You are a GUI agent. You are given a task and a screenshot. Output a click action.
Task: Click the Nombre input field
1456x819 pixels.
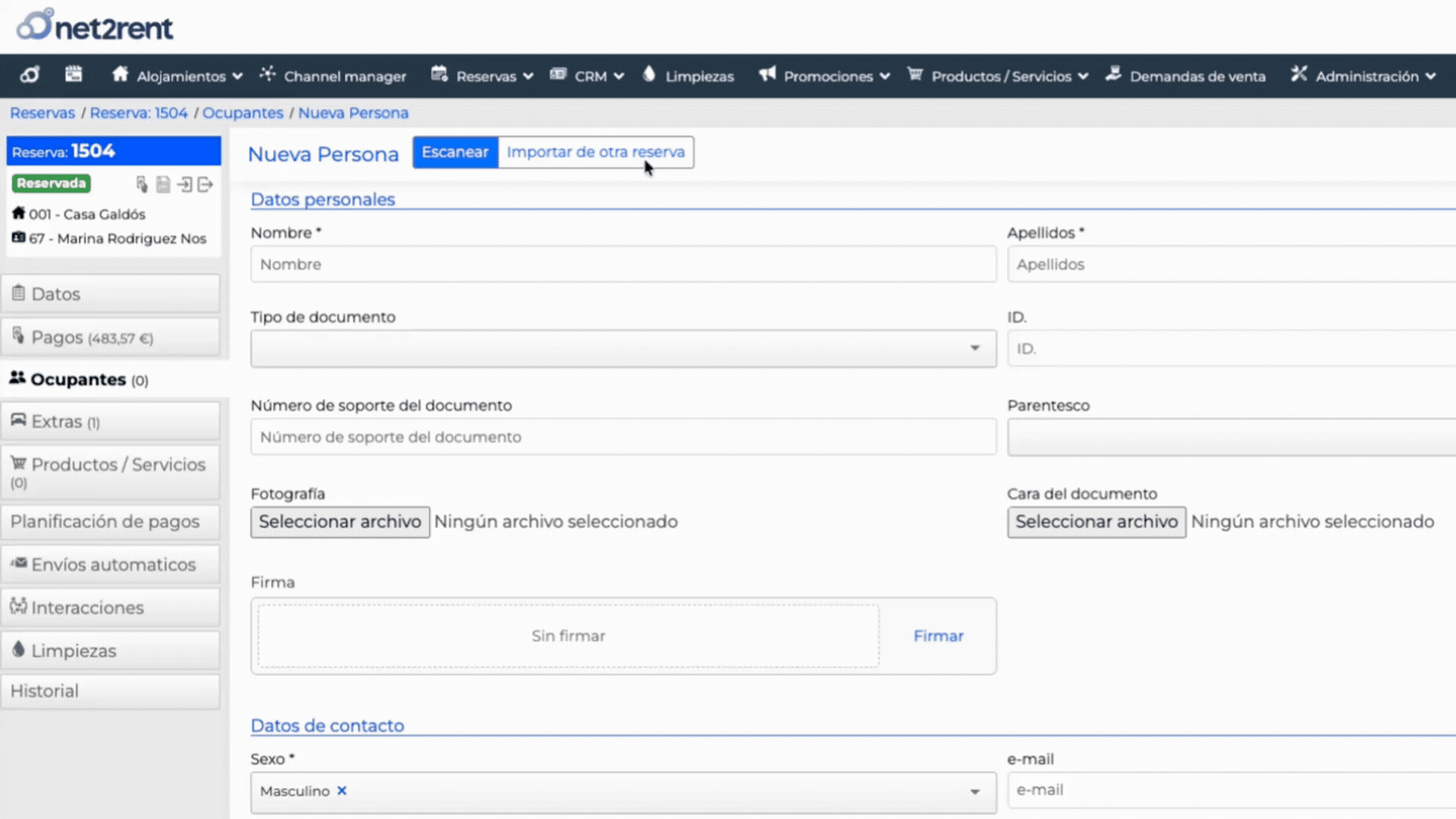623,264
